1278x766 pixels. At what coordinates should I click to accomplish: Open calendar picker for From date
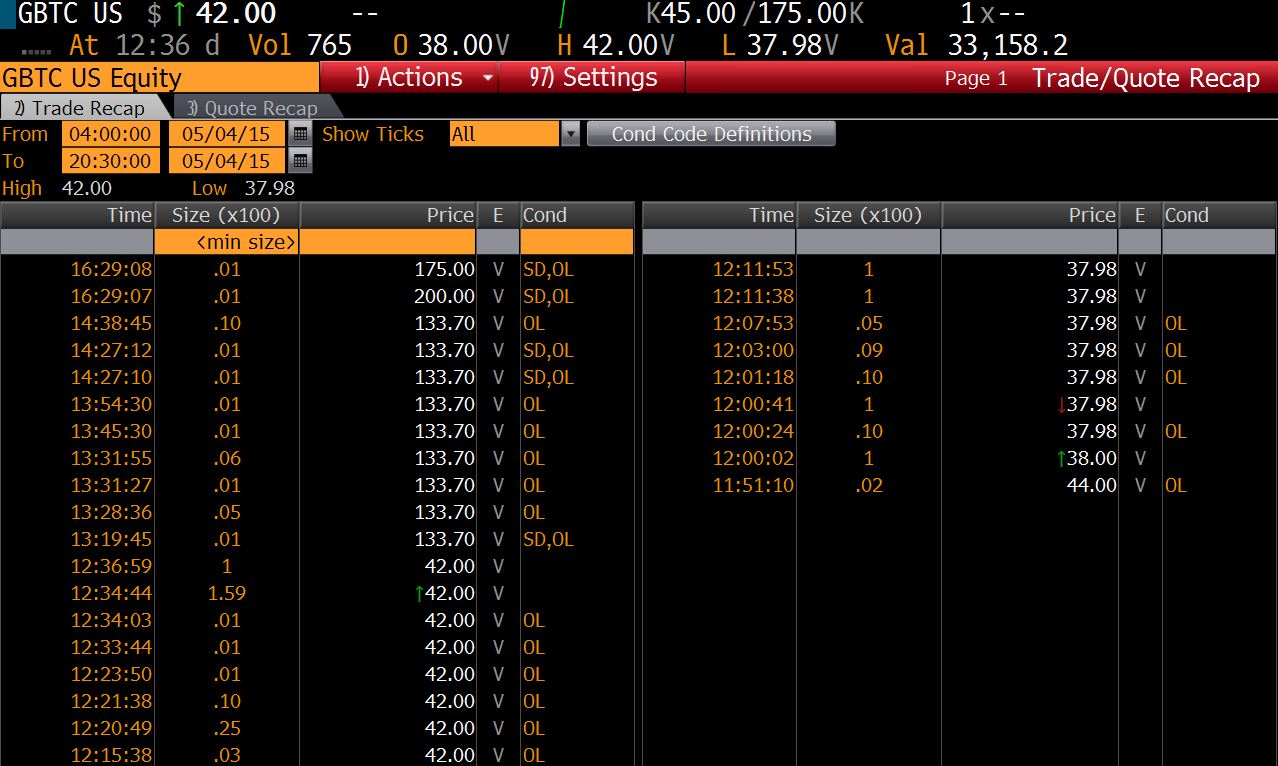click(x=300, y=134)
